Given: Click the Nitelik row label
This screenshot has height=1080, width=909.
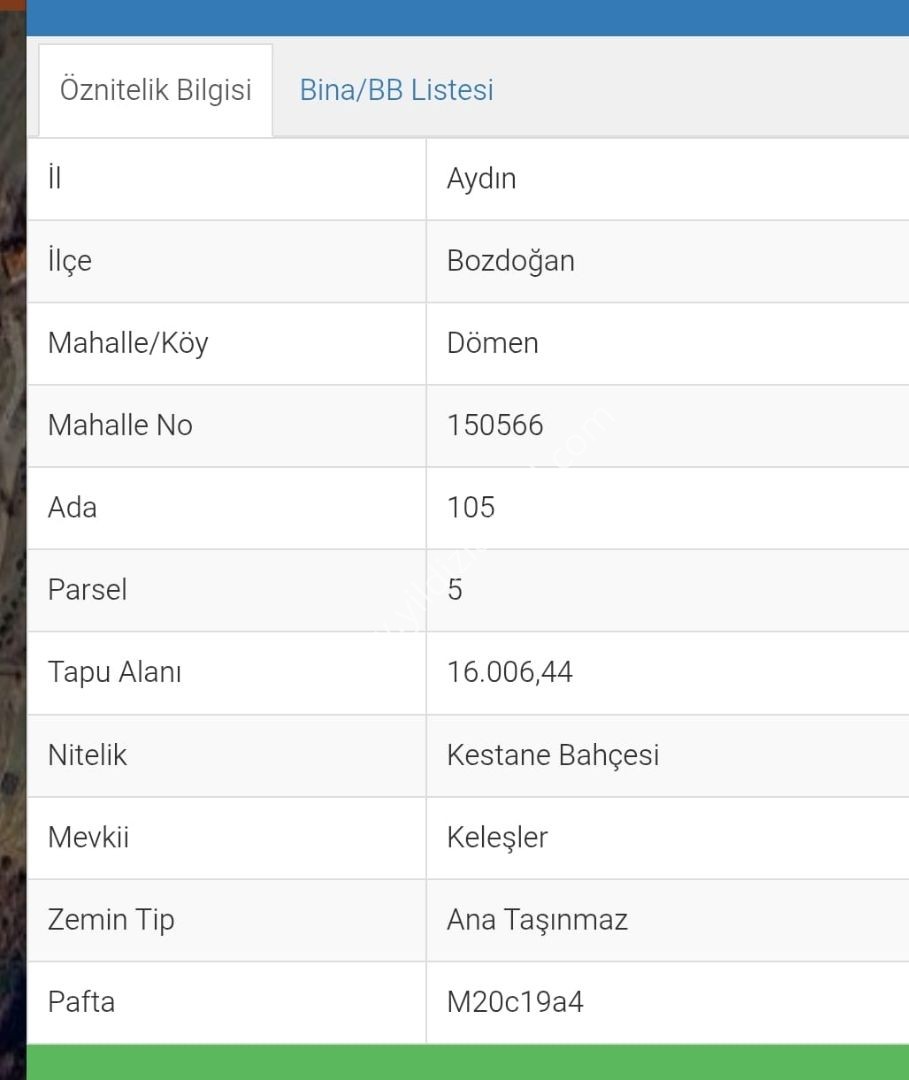Looking at the screenshot, I should [x=87, y=754].
